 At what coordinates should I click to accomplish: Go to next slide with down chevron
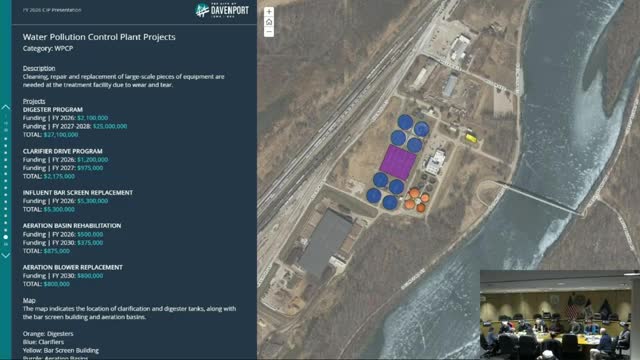click(6, 256)
